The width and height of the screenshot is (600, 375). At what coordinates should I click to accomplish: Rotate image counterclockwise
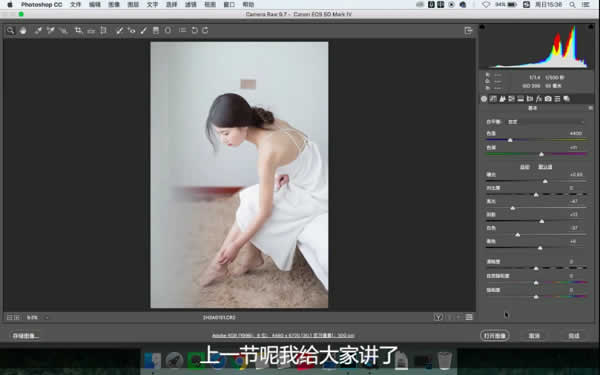point(194,30)
